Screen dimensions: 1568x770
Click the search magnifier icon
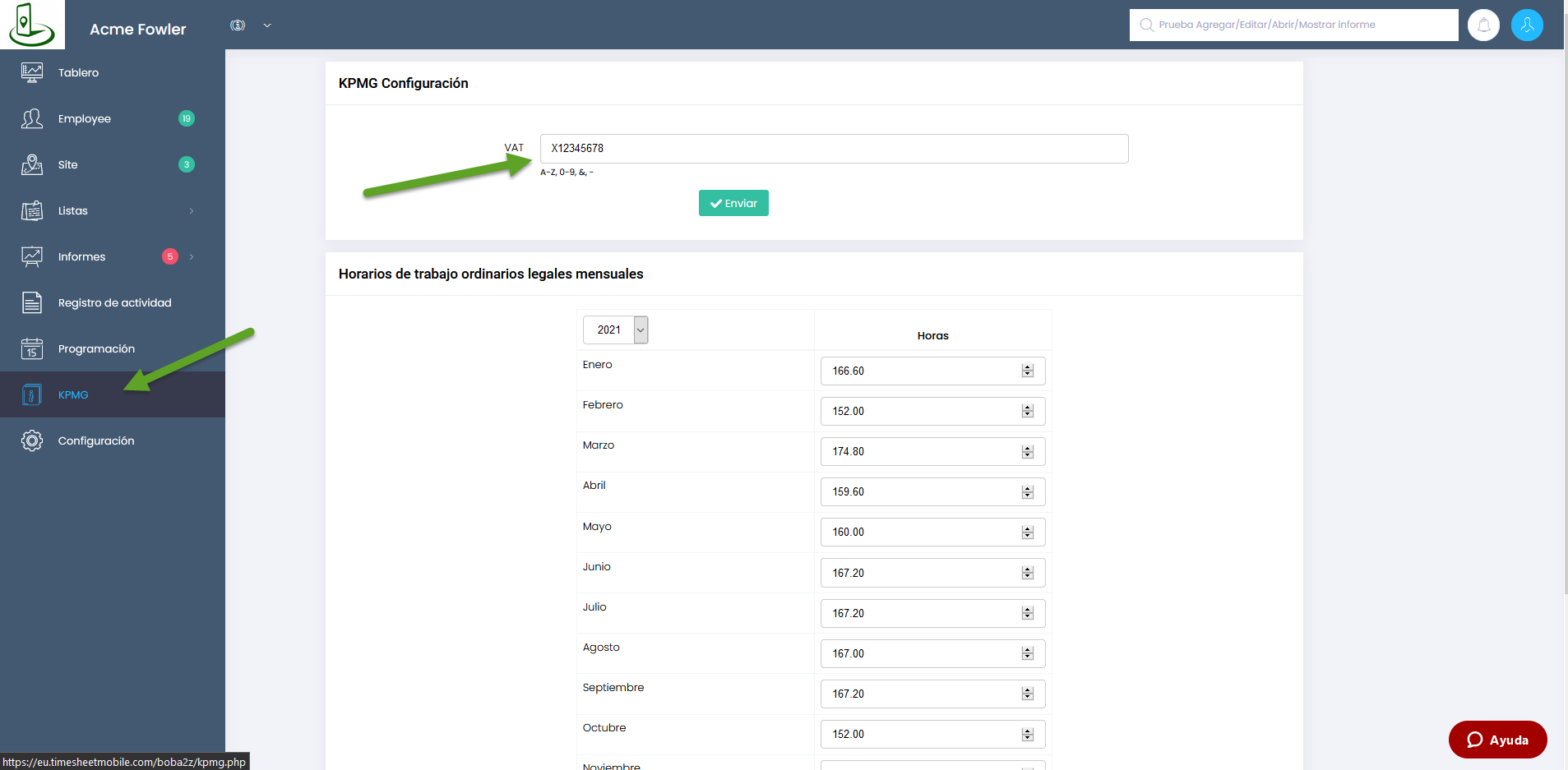coord(1146,25)
